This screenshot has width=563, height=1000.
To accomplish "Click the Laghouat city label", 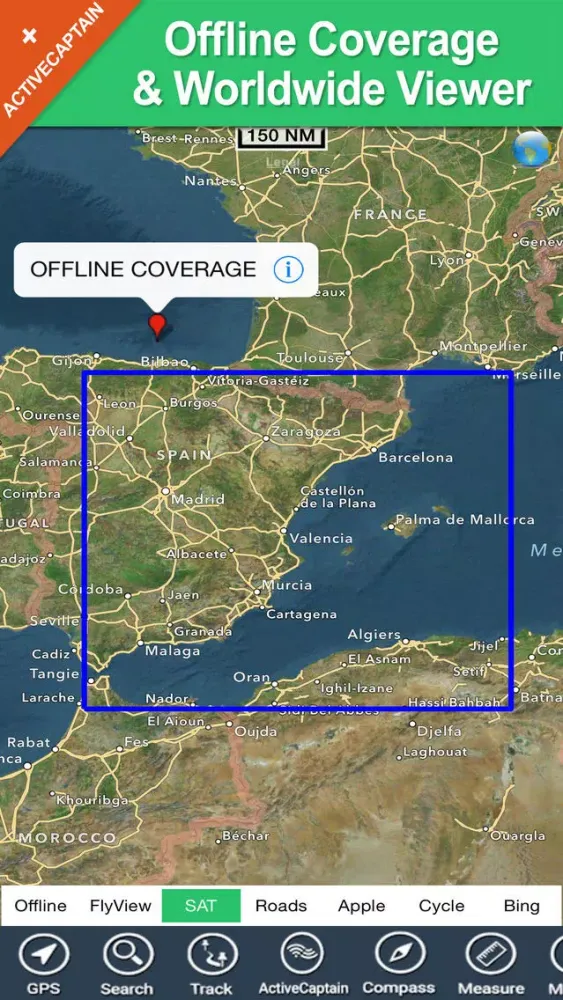I will [x=435, y=752].
